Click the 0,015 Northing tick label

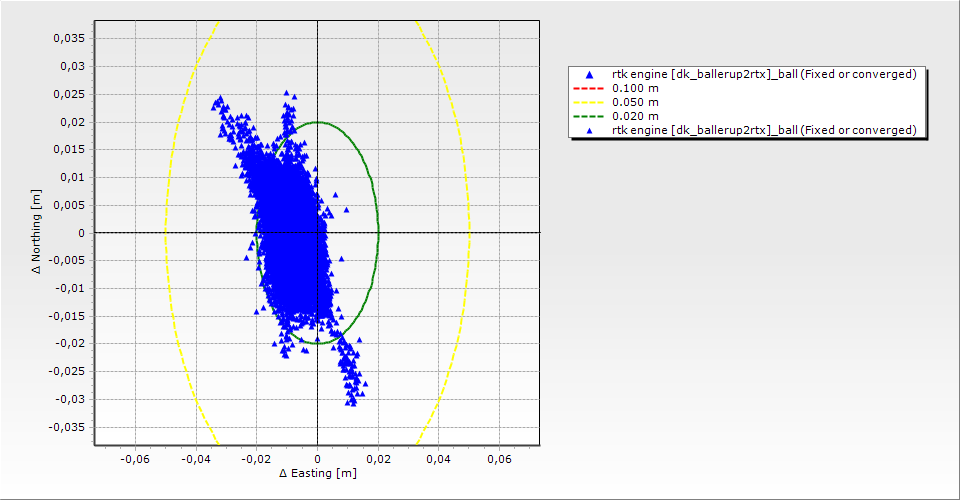coord(69,149)
